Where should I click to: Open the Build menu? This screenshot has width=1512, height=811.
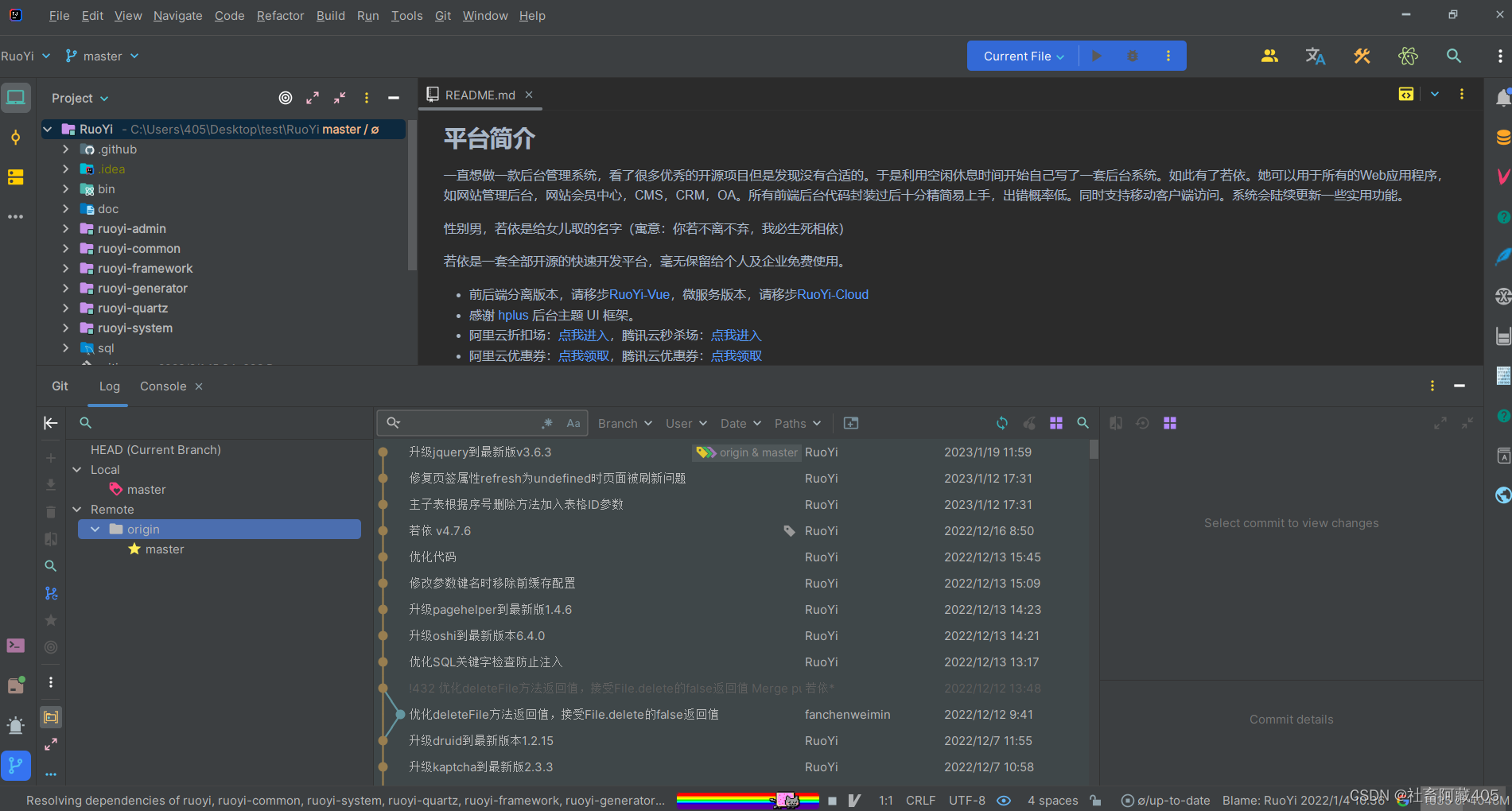tap(330, 15)
